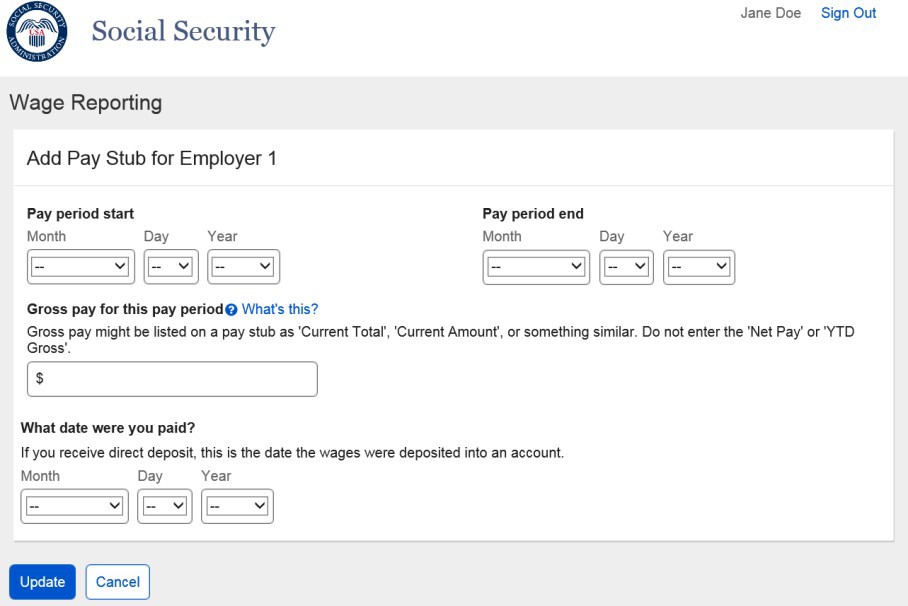Open the Pay period start Year dropdown
Viewport: 908px width, 606px height.
243,267
